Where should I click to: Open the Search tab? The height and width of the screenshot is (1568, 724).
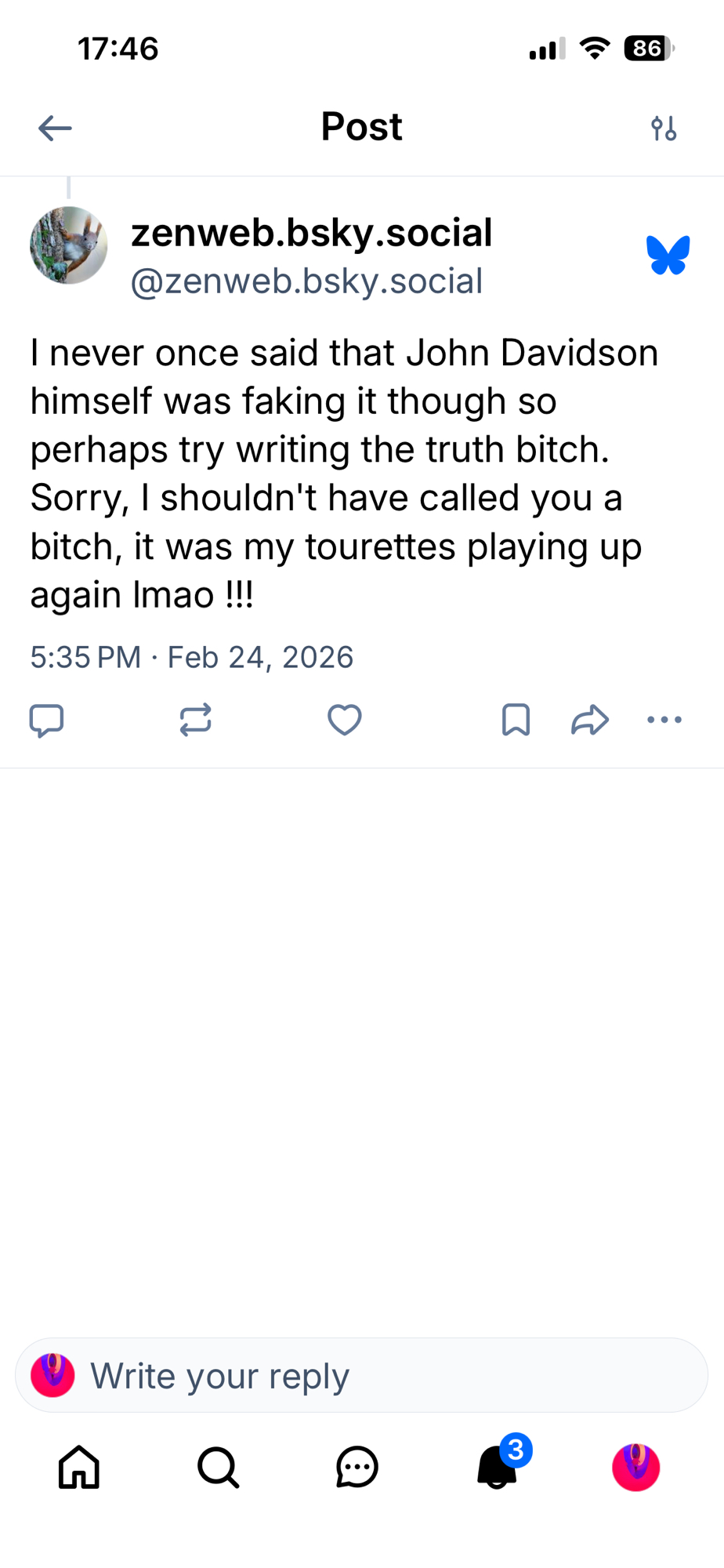coord(218,1467)
